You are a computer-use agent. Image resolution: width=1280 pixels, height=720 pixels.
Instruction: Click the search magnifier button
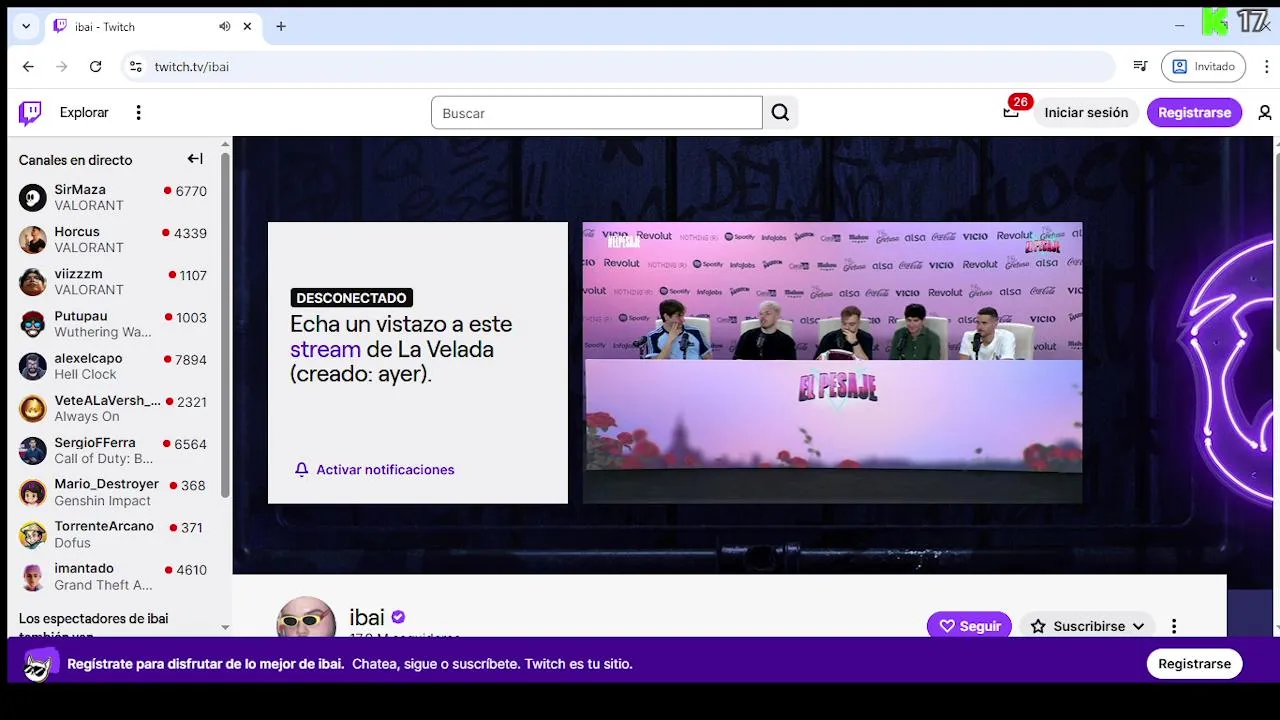[780, 113]
